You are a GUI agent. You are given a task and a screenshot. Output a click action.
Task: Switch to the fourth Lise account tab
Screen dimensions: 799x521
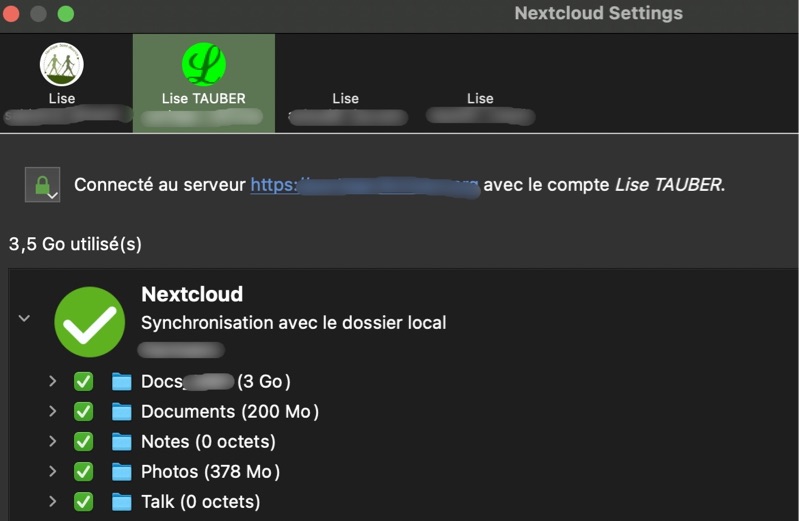[x=480, y=99]
